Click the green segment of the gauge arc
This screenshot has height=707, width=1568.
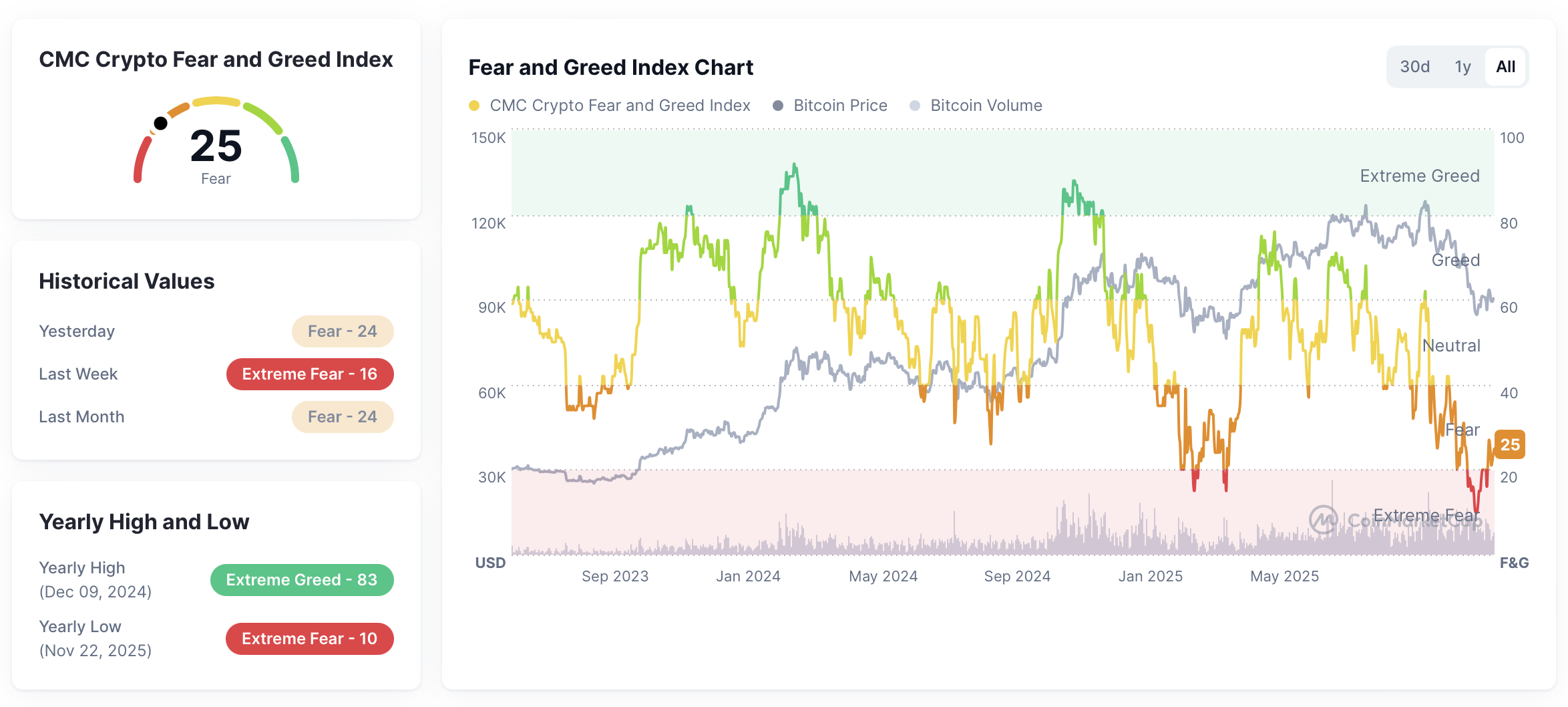click(291, 160)
